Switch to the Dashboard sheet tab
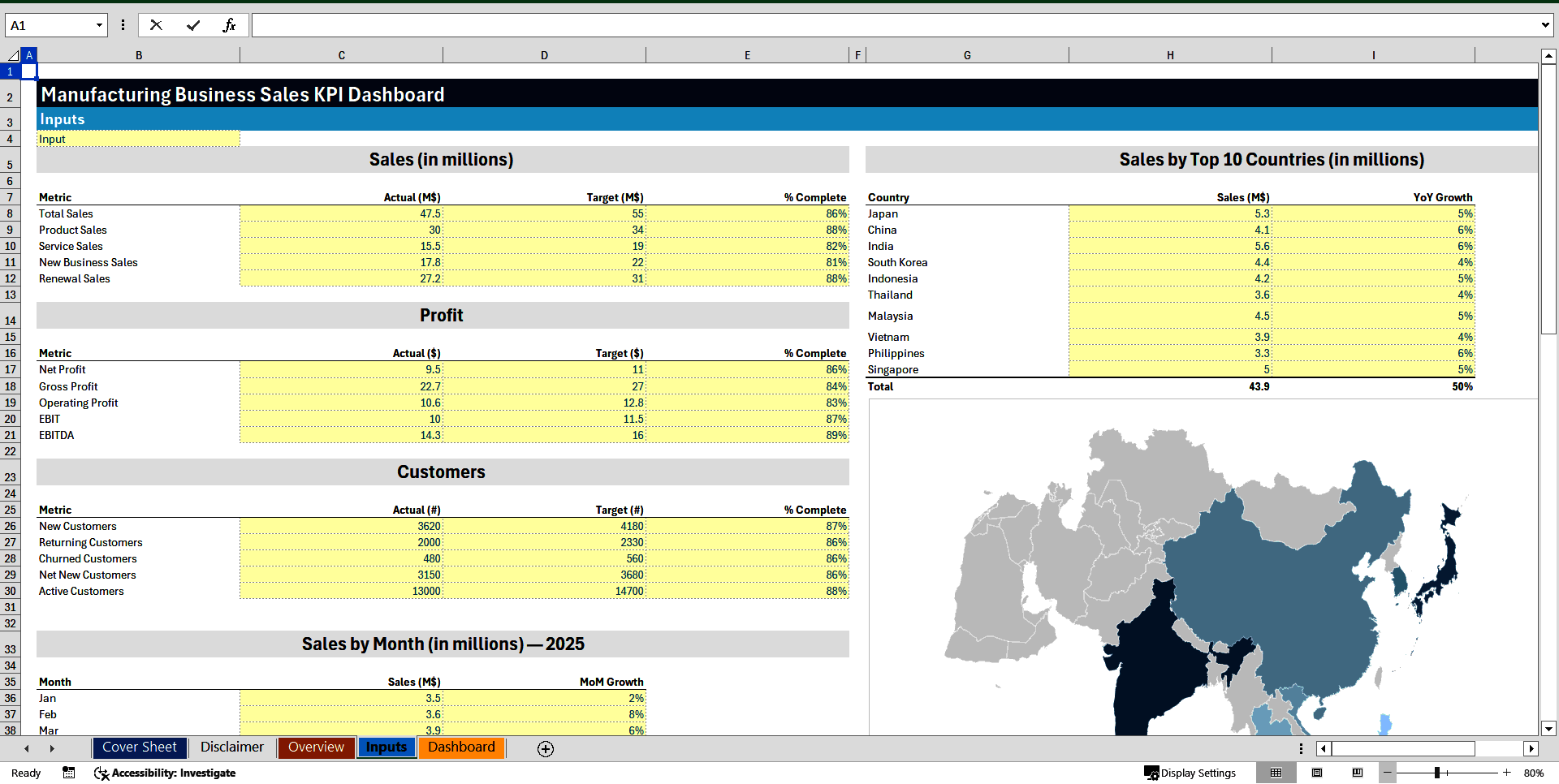 pyautogui.click(x=461, y=747)
